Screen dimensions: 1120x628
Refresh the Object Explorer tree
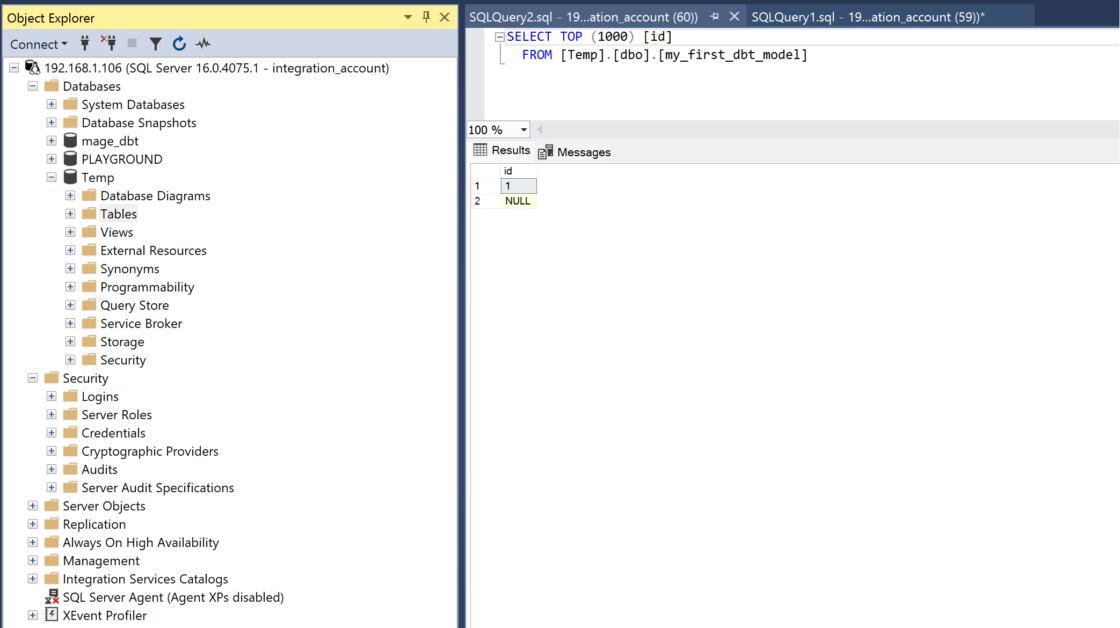click(x=179, y=44)
